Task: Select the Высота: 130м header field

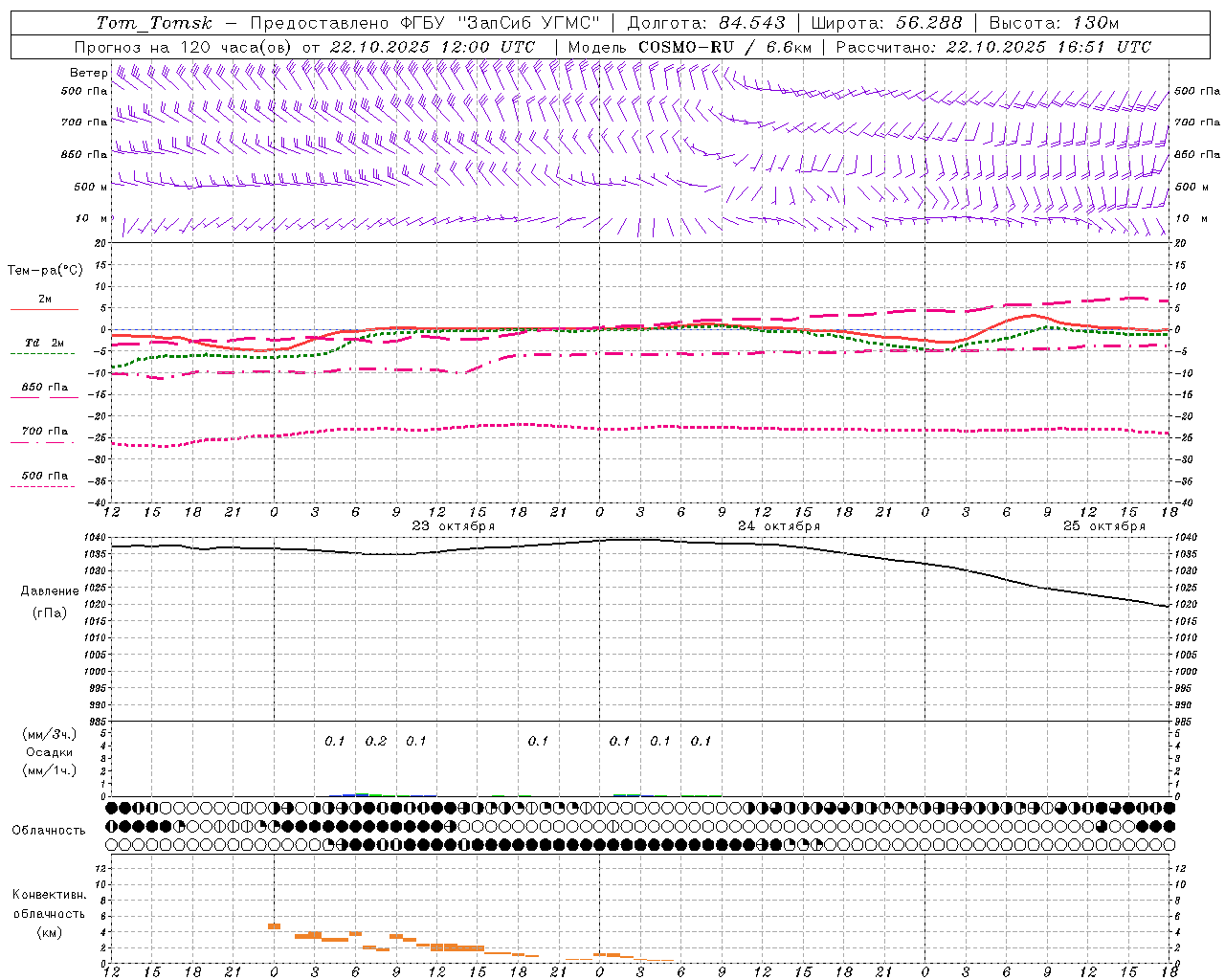Action: (1054, 23)
